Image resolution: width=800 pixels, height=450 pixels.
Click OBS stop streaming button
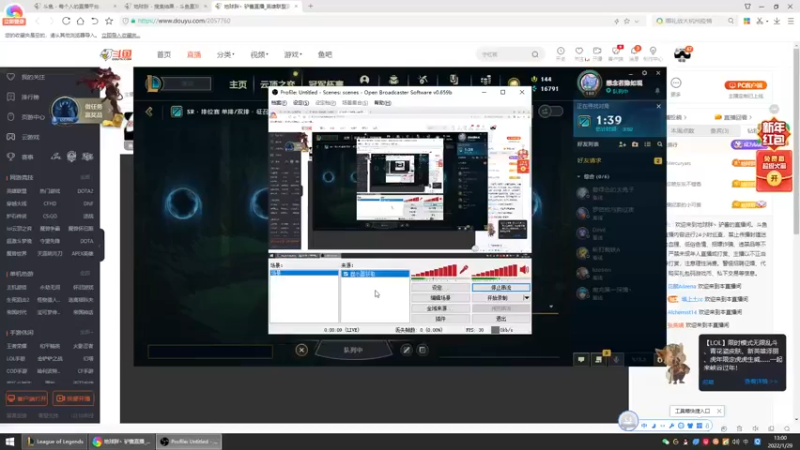501,287
